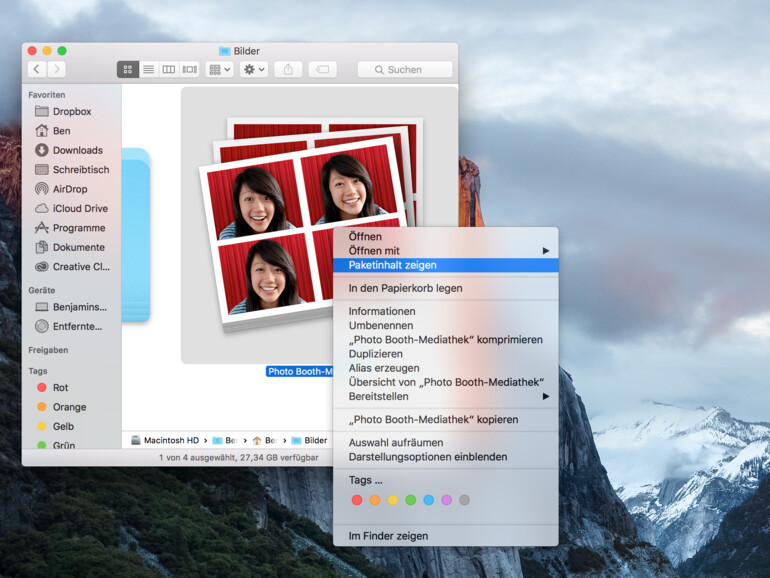This screenshot has width=770, height=578.
Task: Open the gear action menu
Action: click(254, 69)
